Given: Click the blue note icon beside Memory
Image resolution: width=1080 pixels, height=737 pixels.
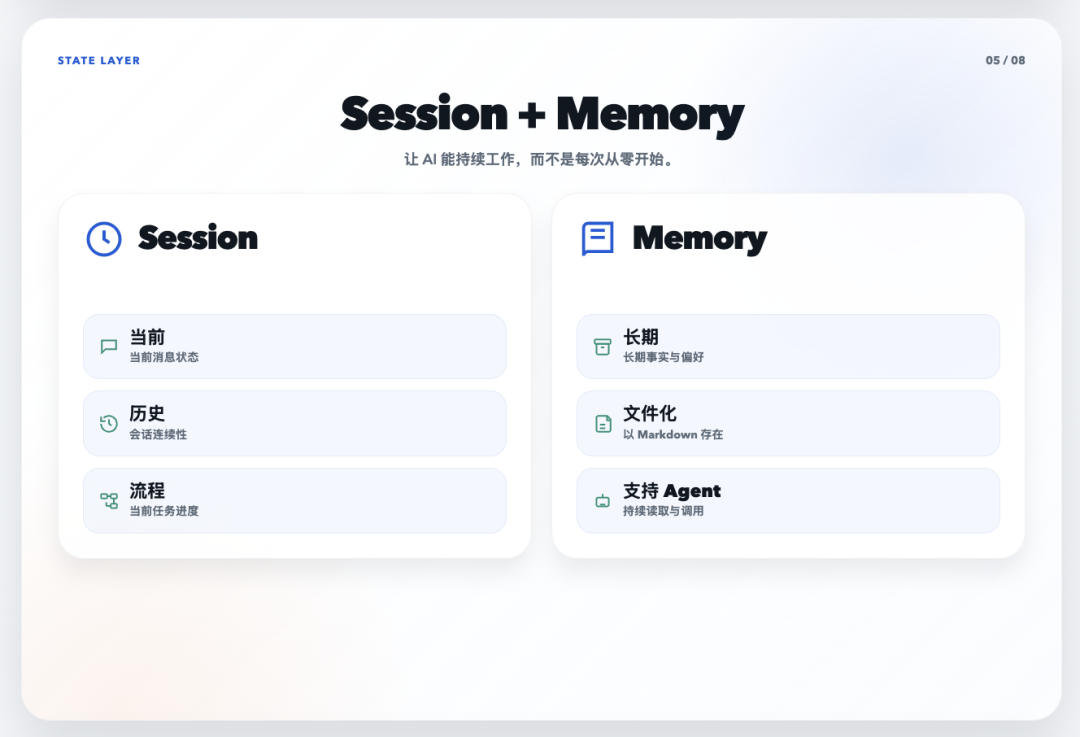Looking at the screenshot, I should coord(597,239).
